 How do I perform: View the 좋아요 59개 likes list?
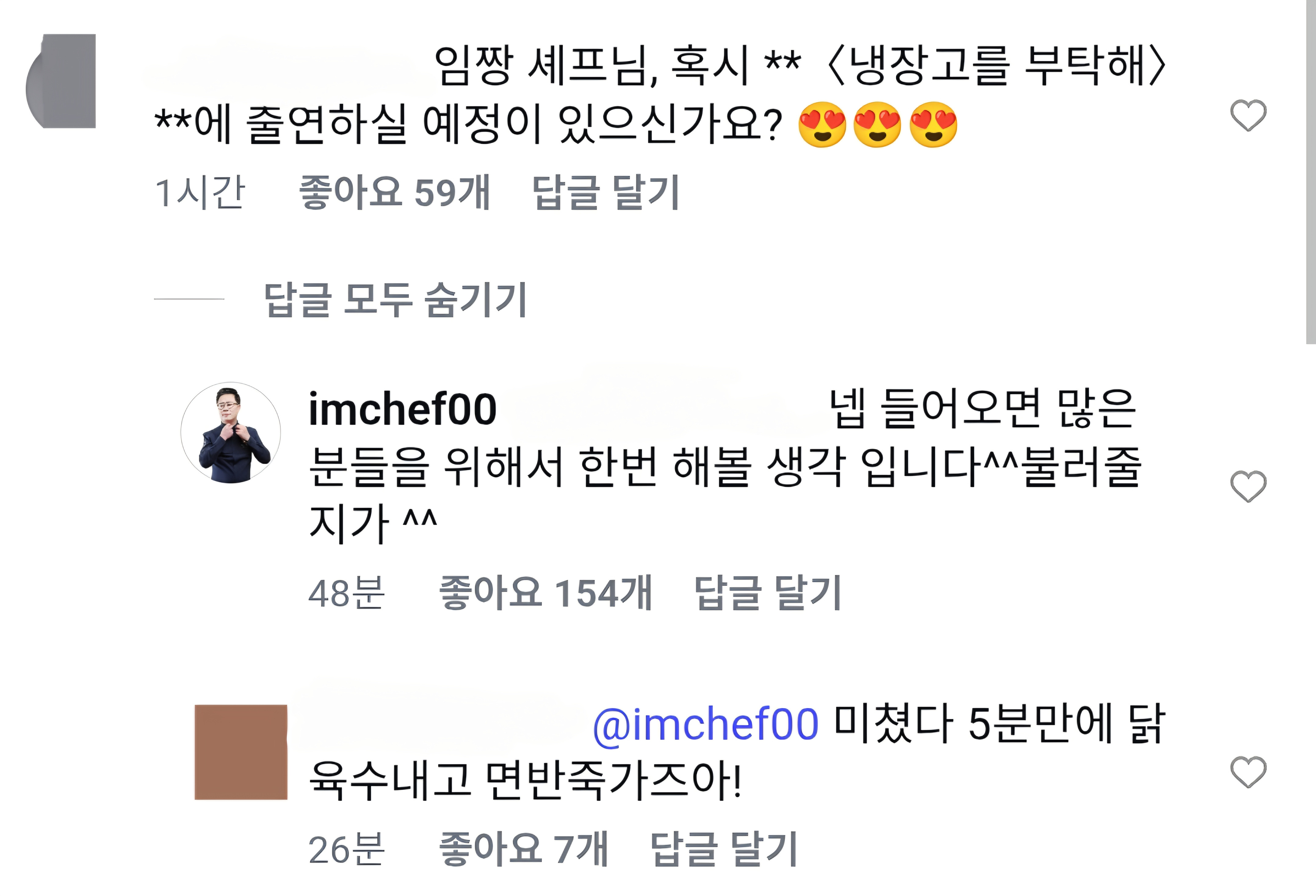click(x=394, y=193)
